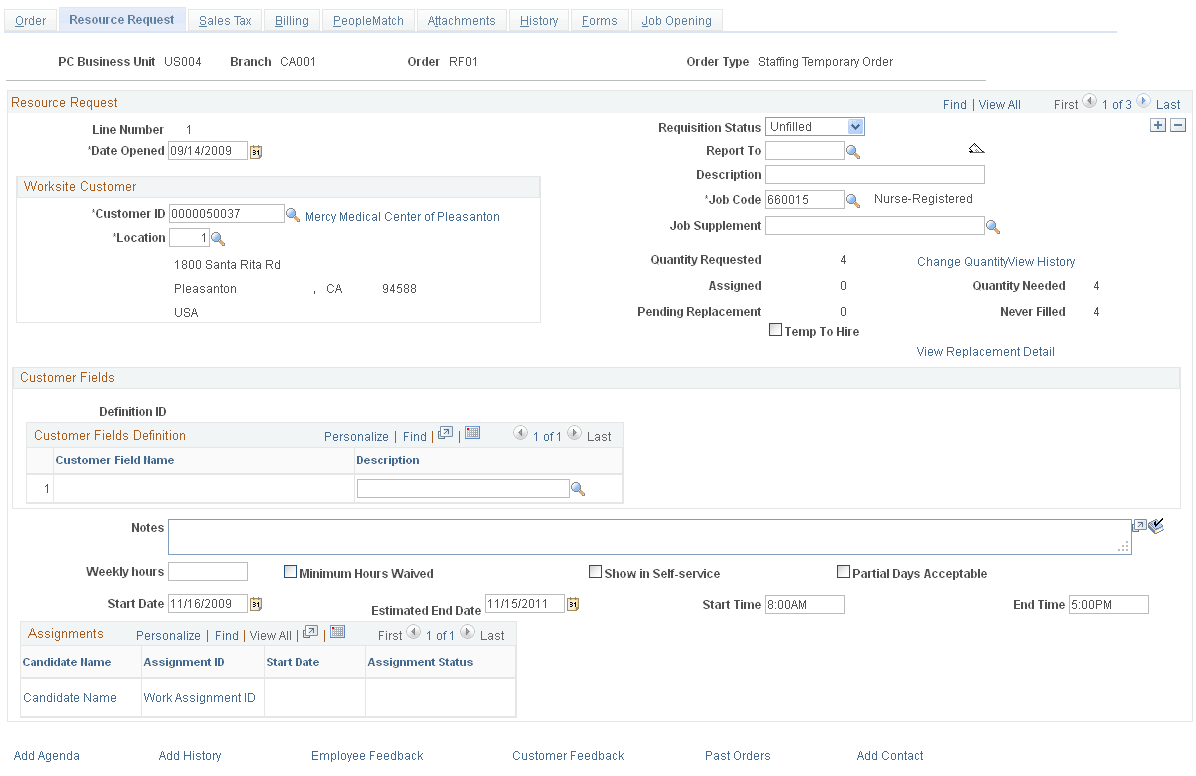Viewport: 1196px width, 776px height.
Task: Personalize the Customer Fields Definition grid
Action: pyautogui.click(x=356, y=436)
